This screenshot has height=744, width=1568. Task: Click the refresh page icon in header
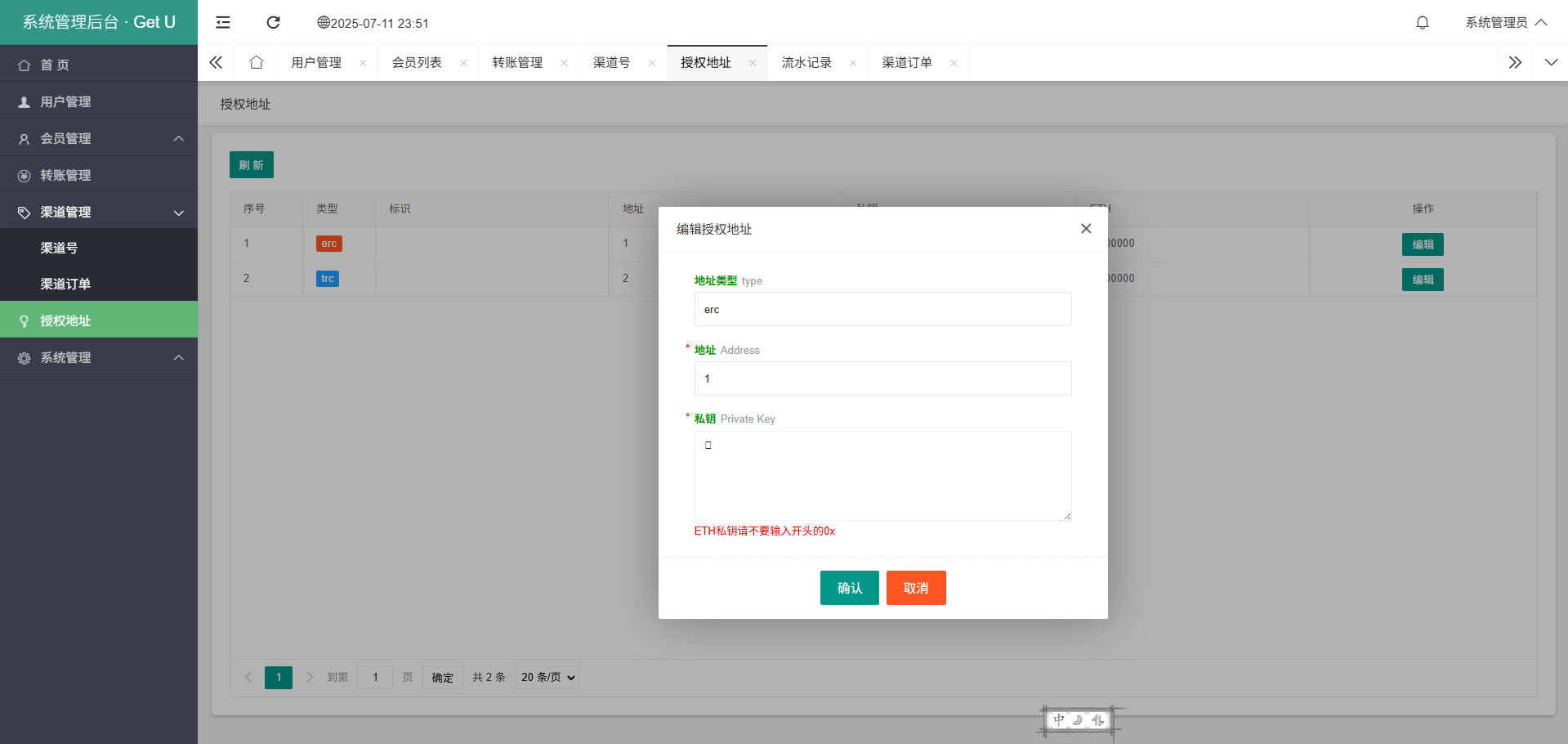click(274, 23)
